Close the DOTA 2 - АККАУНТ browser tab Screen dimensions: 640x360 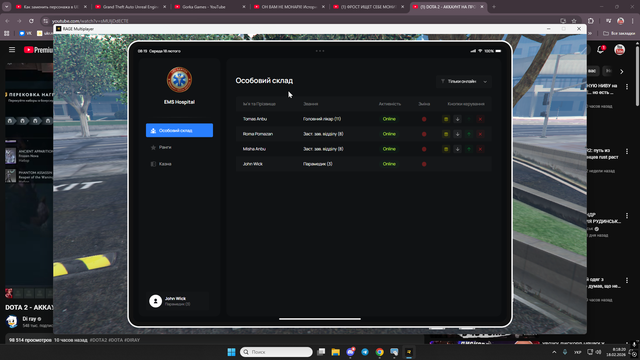tap(482, 7)
